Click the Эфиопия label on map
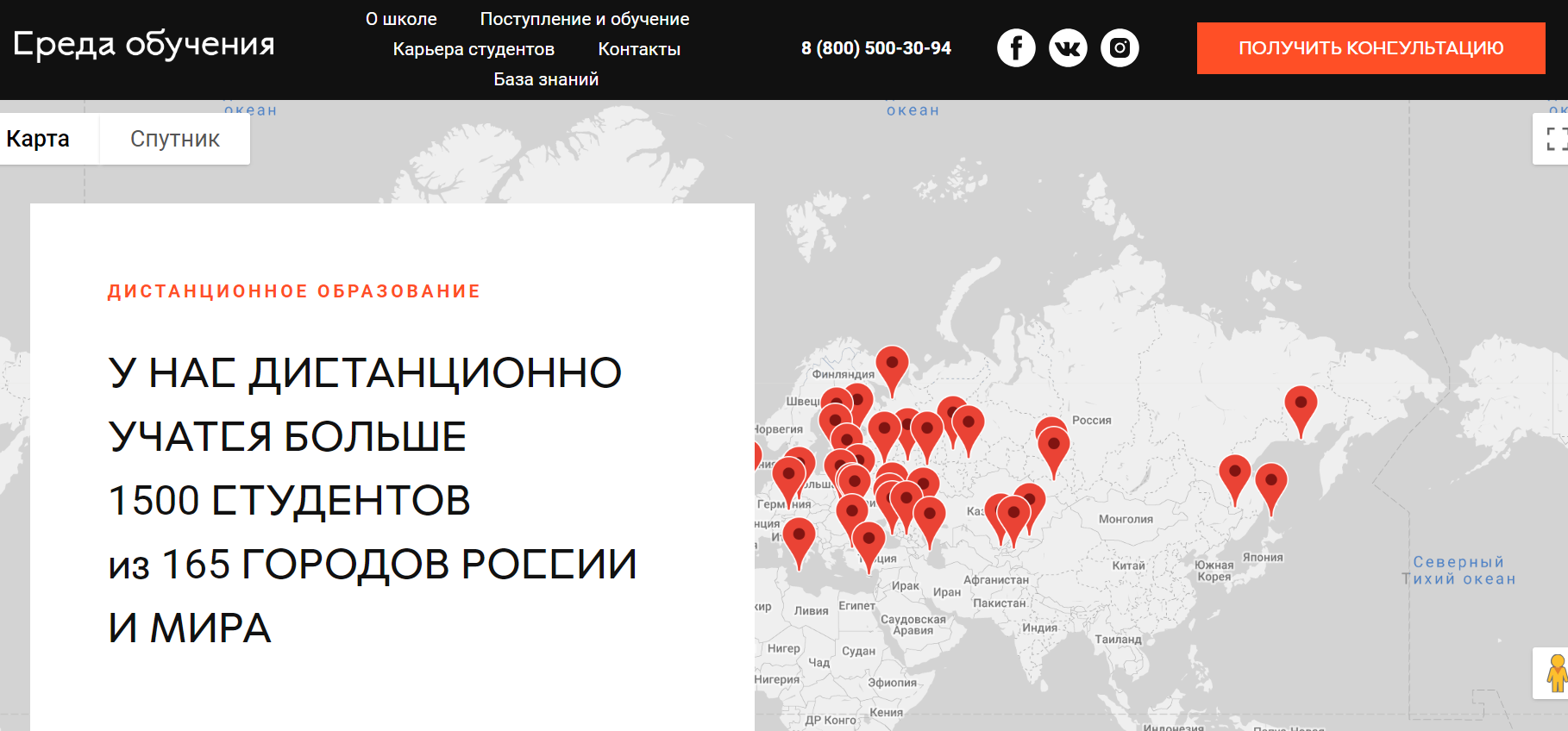Screen dimensions: 1568x731 [x=893, y=683]
